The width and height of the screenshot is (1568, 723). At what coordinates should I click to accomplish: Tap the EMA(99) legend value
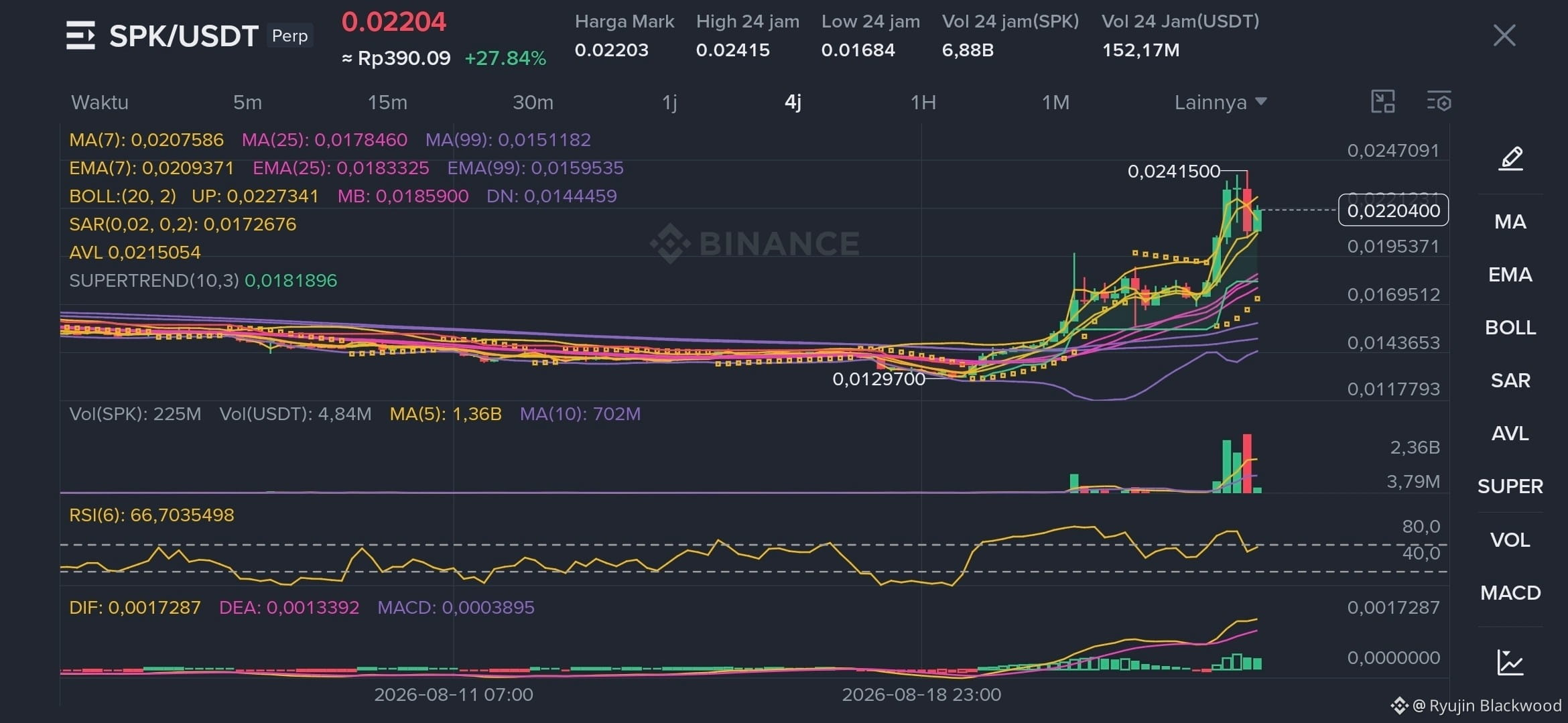(x=535, y=168)
